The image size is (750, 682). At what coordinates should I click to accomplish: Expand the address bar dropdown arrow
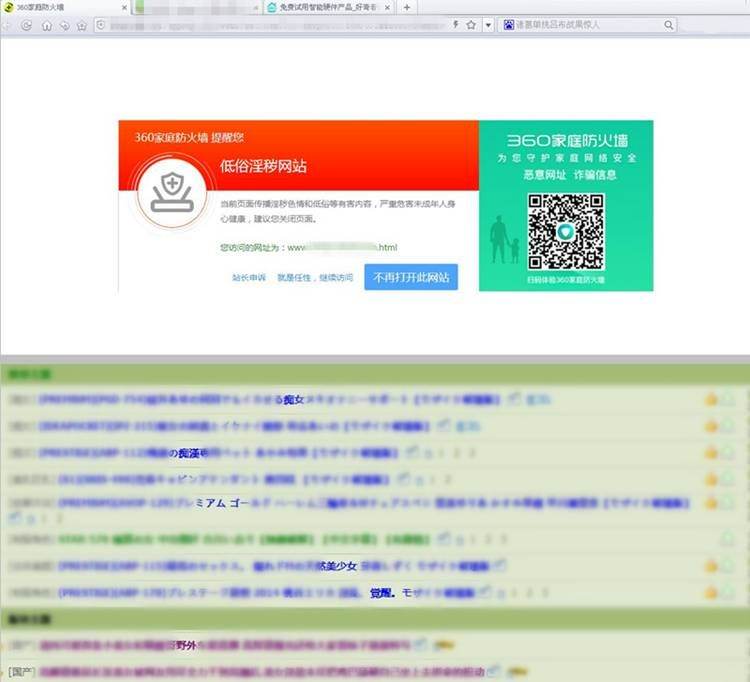[488, 25]
